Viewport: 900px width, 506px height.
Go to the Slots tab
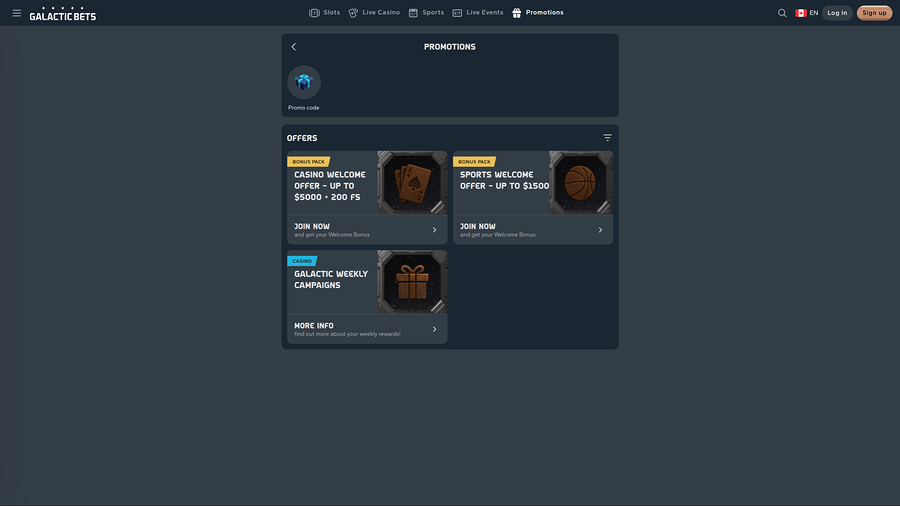(325, 13)
